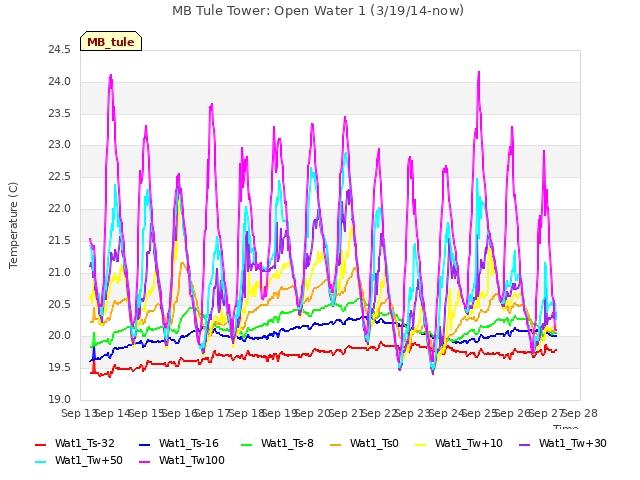Click the red Watl_Ts-32 legend swatch
Screen dimensions: 640x480
pyautogui.click(x=41, y=444)
